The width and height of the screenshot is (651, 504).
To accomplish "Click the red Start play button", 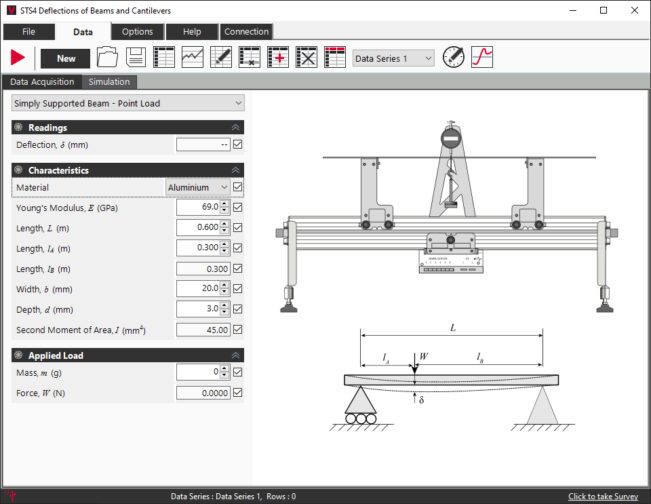I will pyautogui.click(x=18, y=58).
